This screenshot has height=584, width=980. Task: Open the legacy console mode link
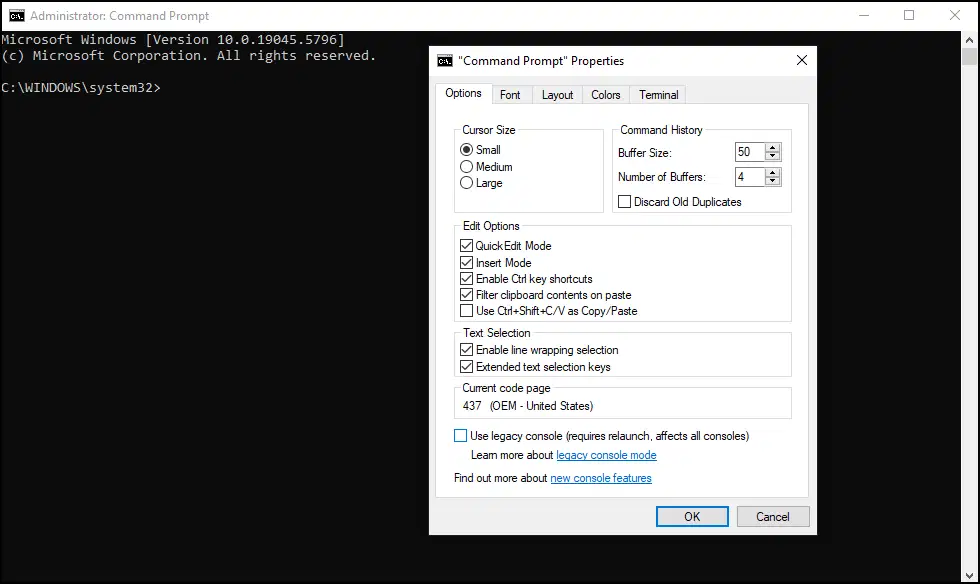pos(606,455)
